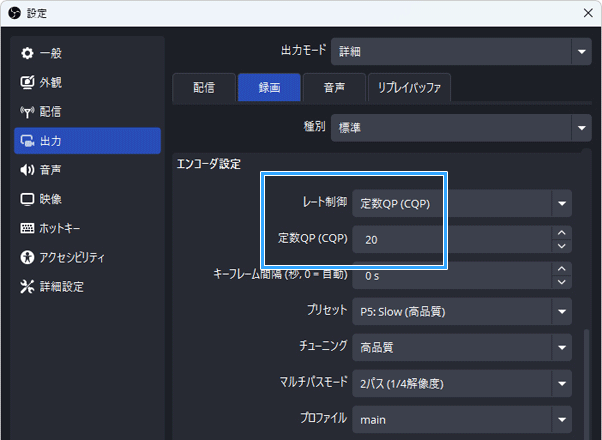The image size is (602, 440).
Task: Expand the プリセット dropdown P5: Slow
Action: 462,311
